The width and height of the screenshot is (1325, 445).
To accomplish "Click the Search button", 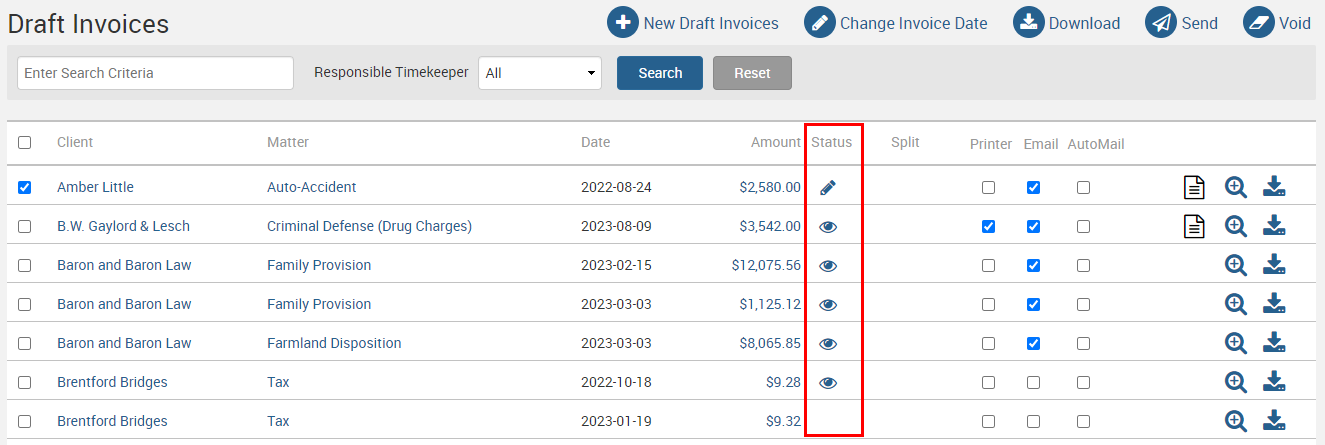I will pyautogui.click(x=660, y=73).
